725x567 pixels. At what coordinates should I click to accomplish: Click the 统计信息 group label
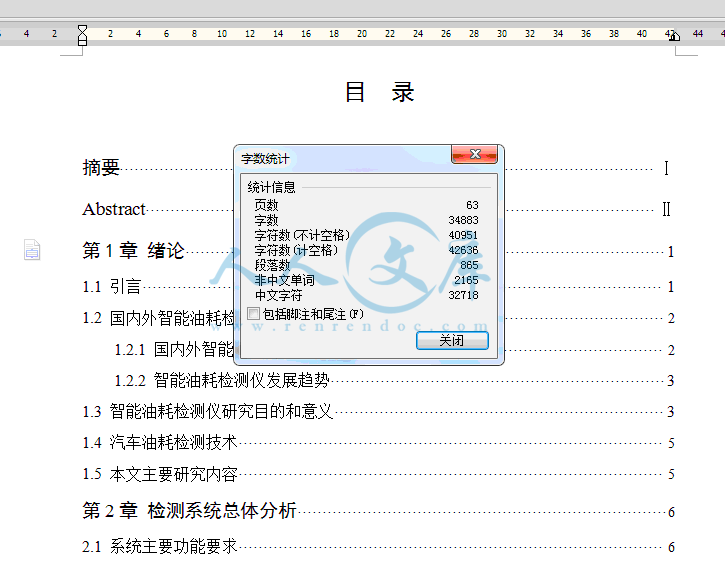click(271, 187)
